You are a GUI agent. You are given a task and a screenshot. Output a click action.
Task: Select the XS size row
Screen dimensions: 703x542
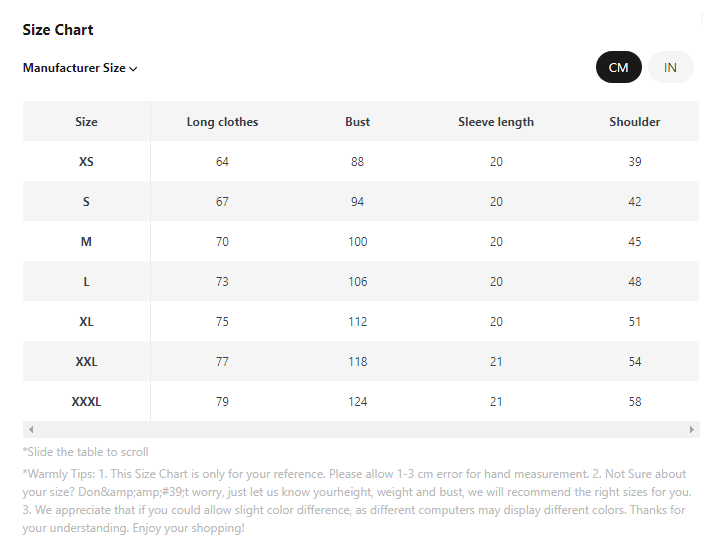(86, 161)
